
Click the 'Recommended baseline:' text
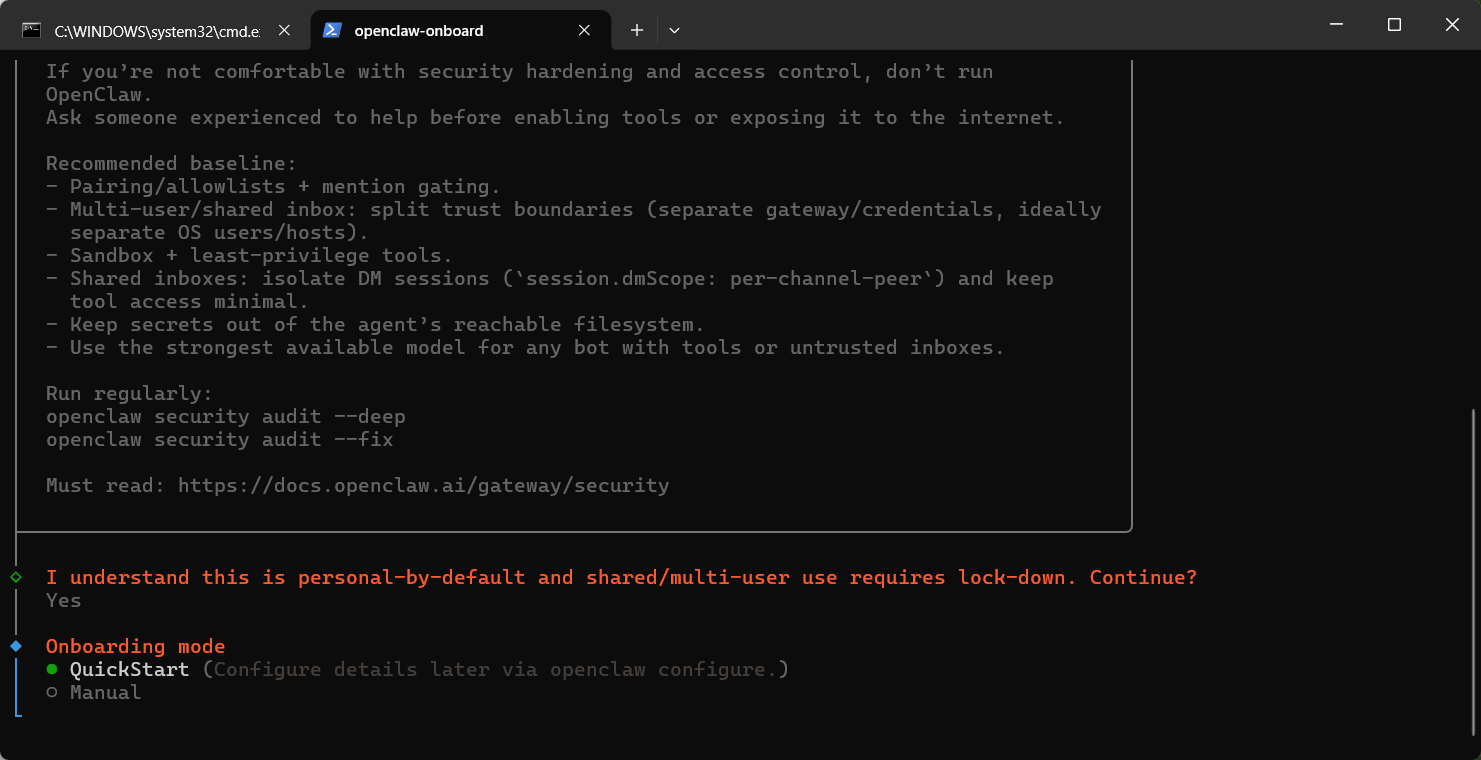171,163
